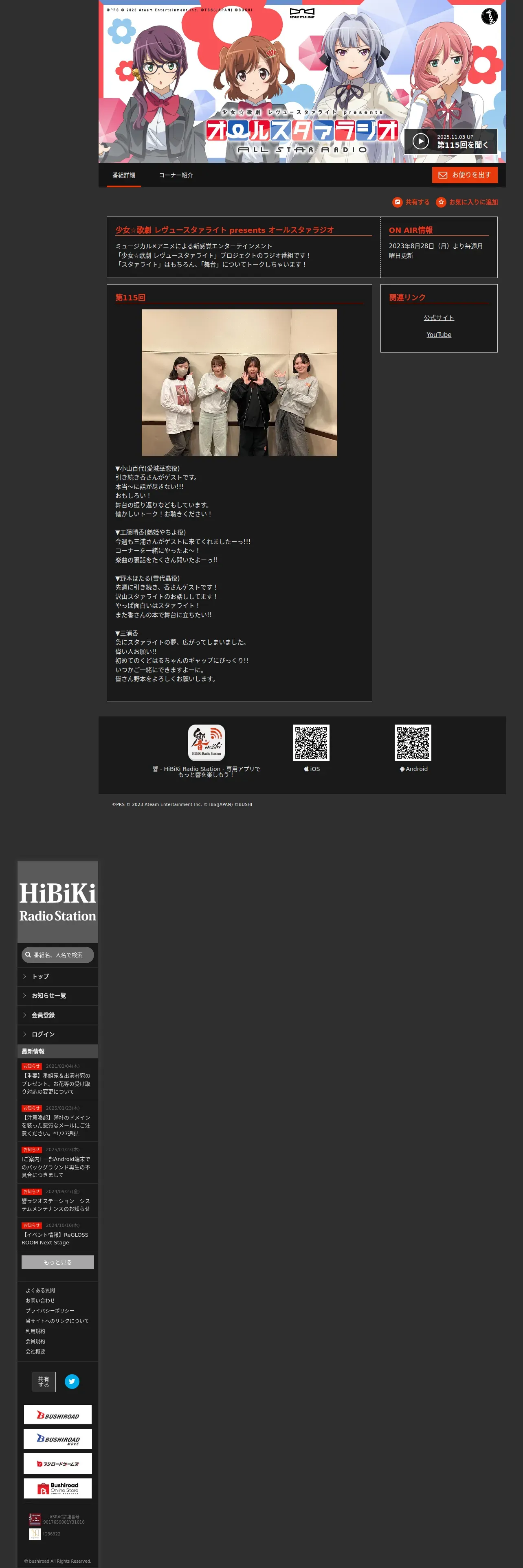Screen dimensions: 523x1568
Task: Click the episode 115 cast photo
Action: point(239,382)
